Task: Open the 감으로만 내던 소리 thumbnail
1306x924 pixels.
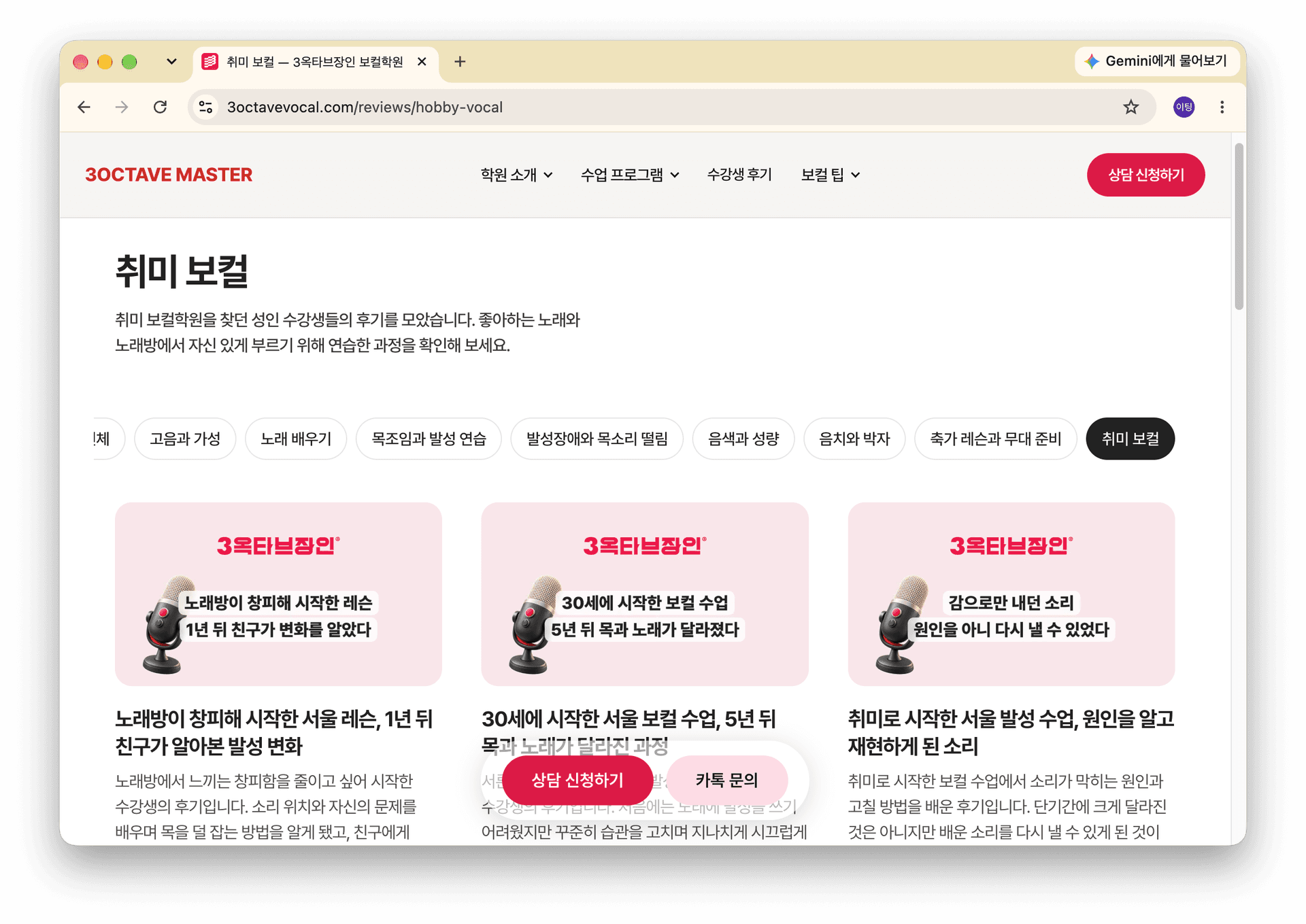Action: [x=1011, y=594]
